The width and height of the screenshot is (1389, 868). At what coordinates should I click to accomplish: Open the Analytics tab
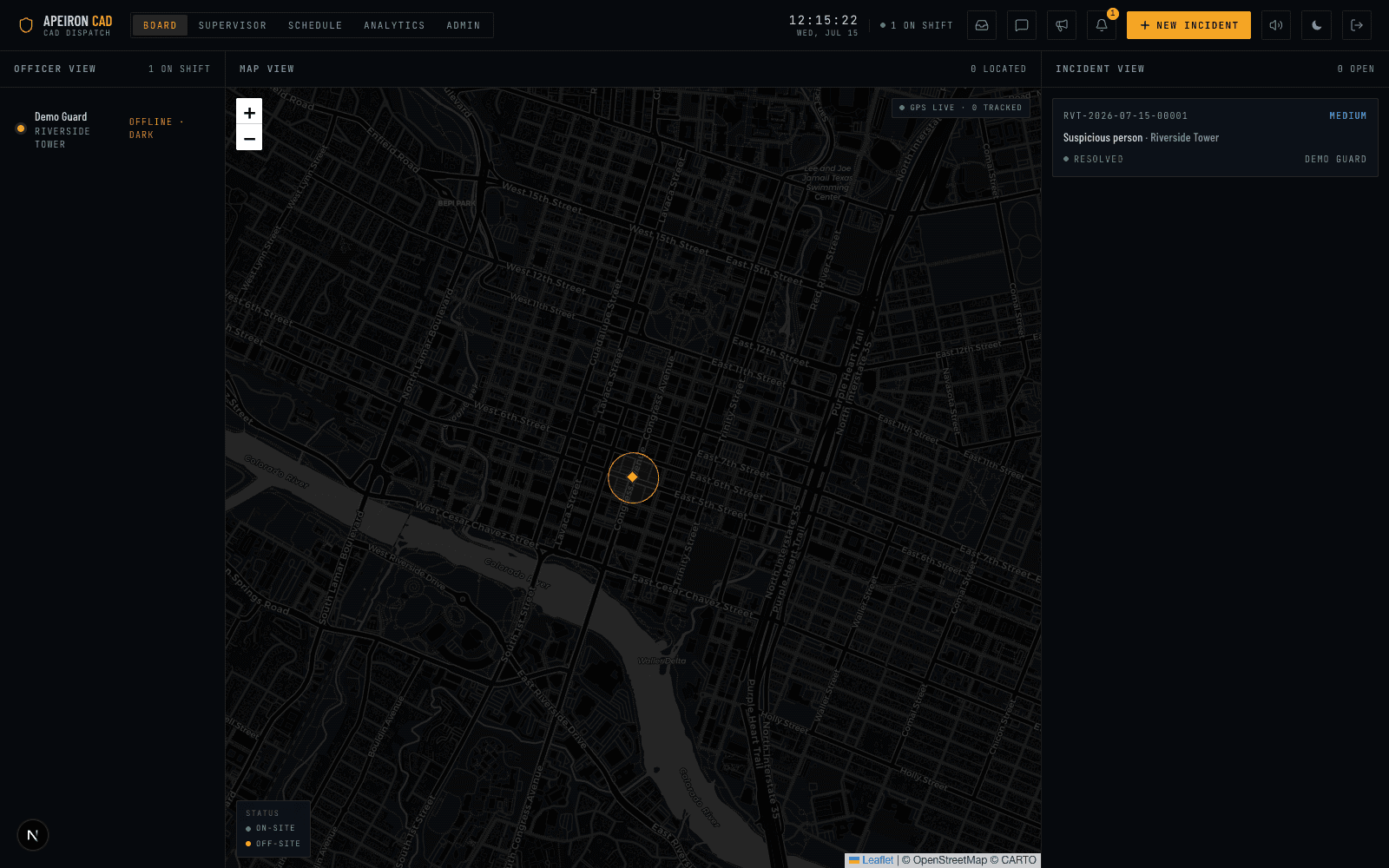point(394,25)
